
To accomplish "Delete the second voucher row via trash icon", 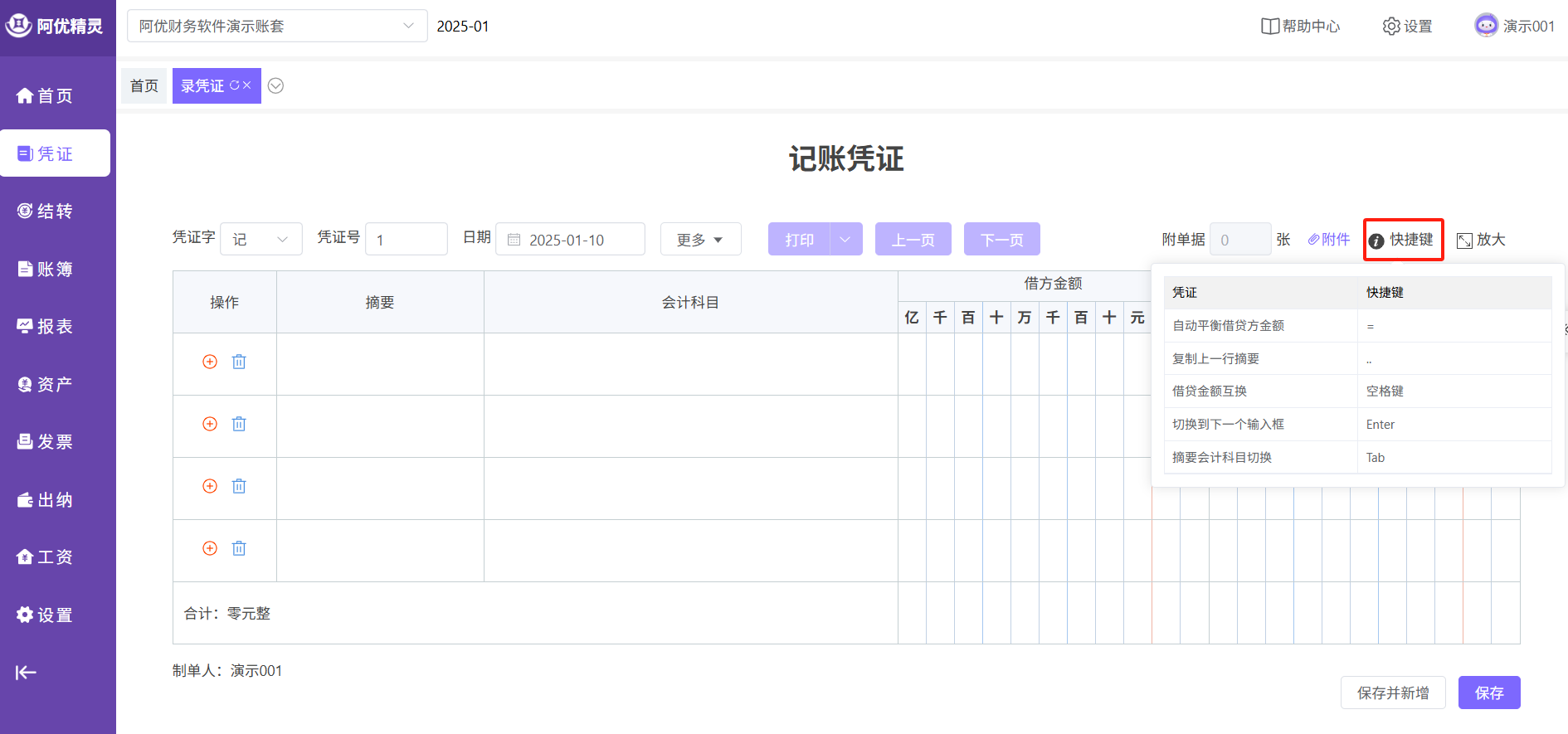I will 239,424.
